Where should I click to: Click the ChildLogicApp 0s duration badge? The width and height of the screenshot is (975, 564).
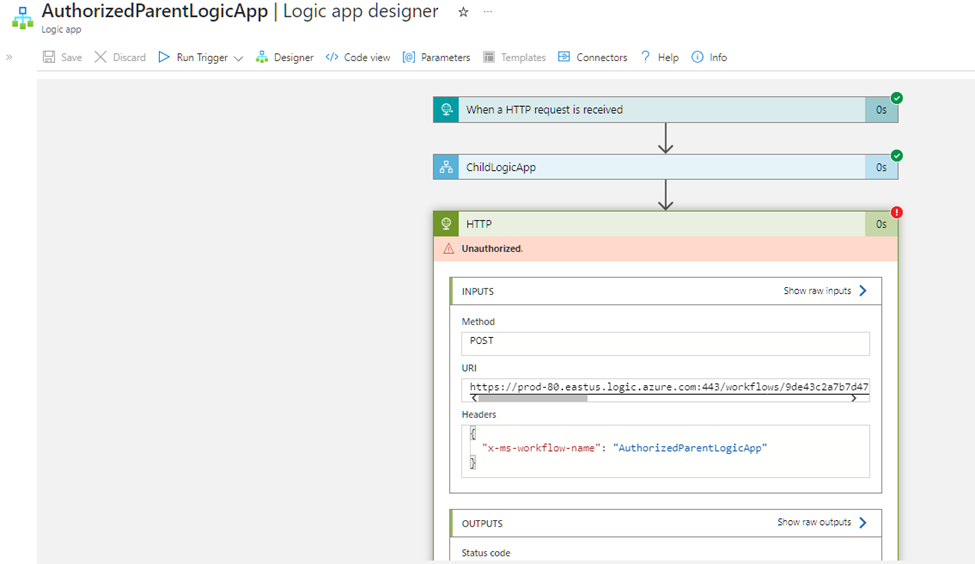point(881,167)
